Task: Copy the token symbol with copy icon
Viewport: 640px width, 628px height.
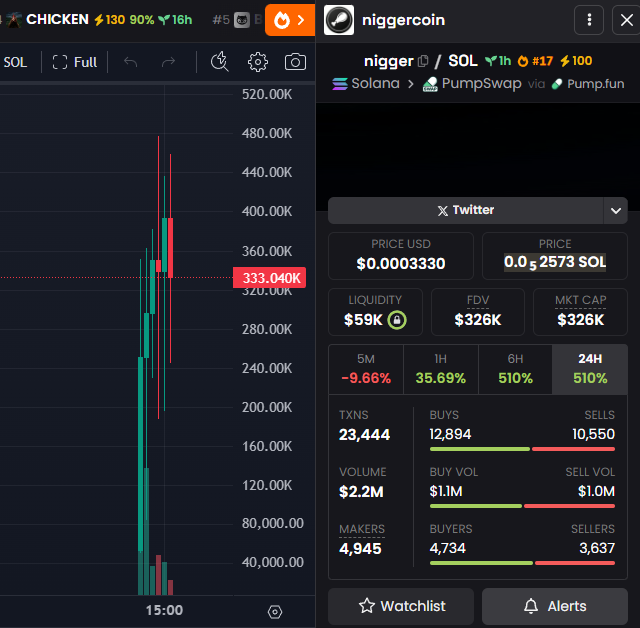Action: tap(423, 61)
